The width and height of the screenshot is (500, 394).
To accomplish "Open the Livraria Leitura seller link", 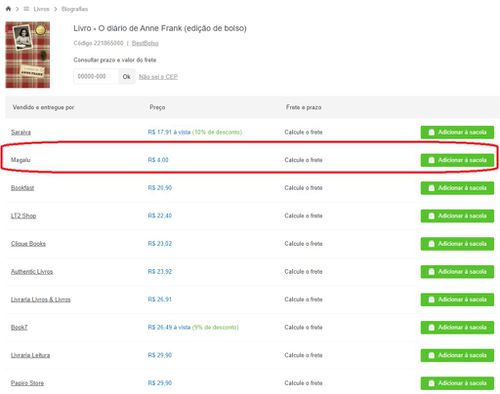I will [x=30, y=355].
